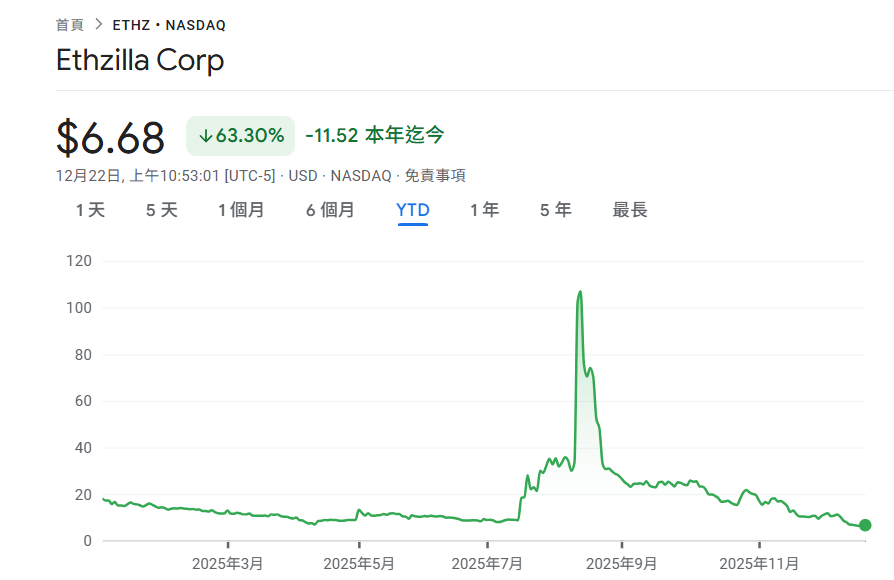Show the 最長 full history chart
This screenshot has height=580, width=894.
pos(628,210)
